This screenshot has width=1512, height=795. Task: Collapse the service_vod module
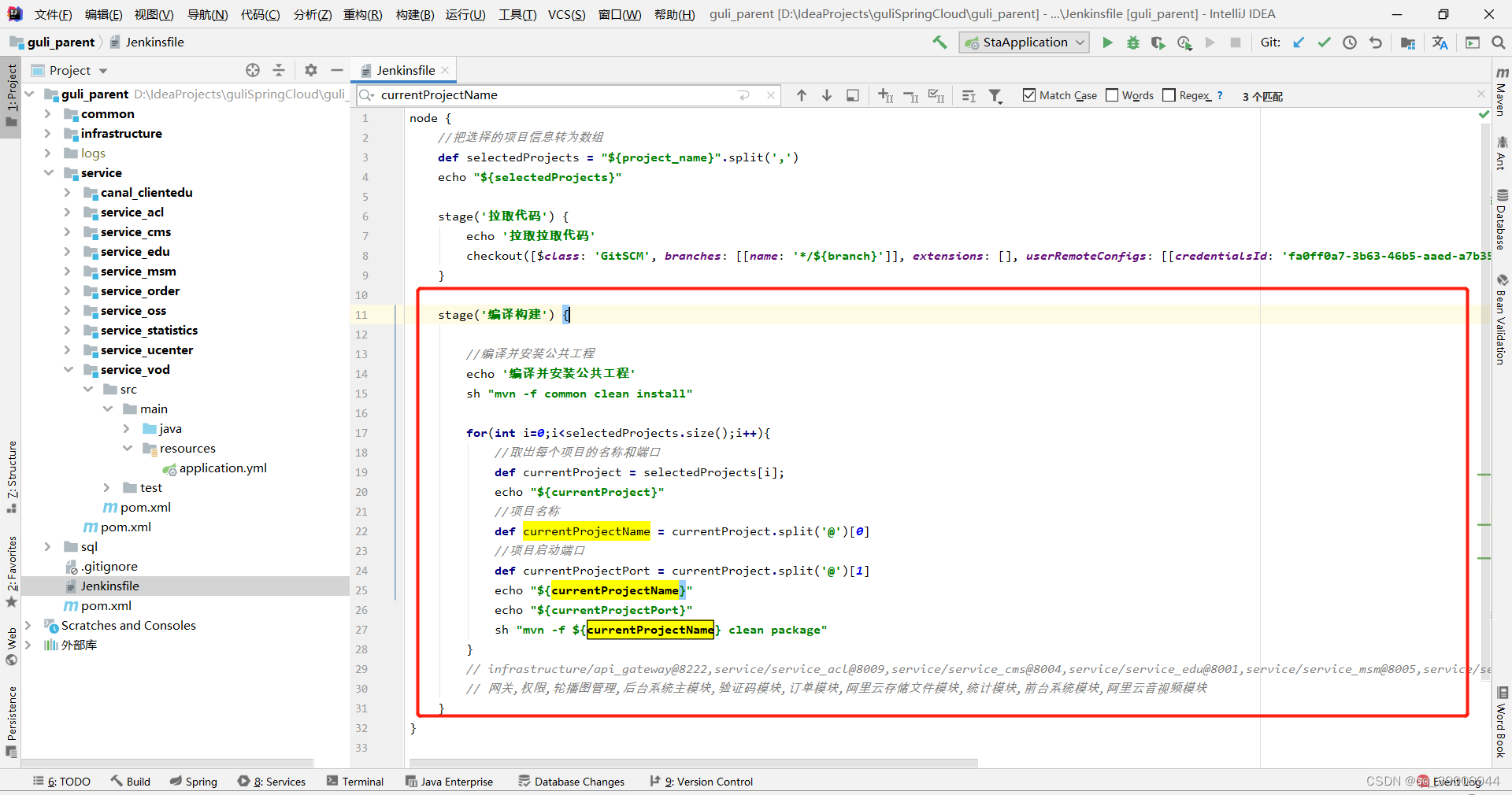[x=68, y=370]
